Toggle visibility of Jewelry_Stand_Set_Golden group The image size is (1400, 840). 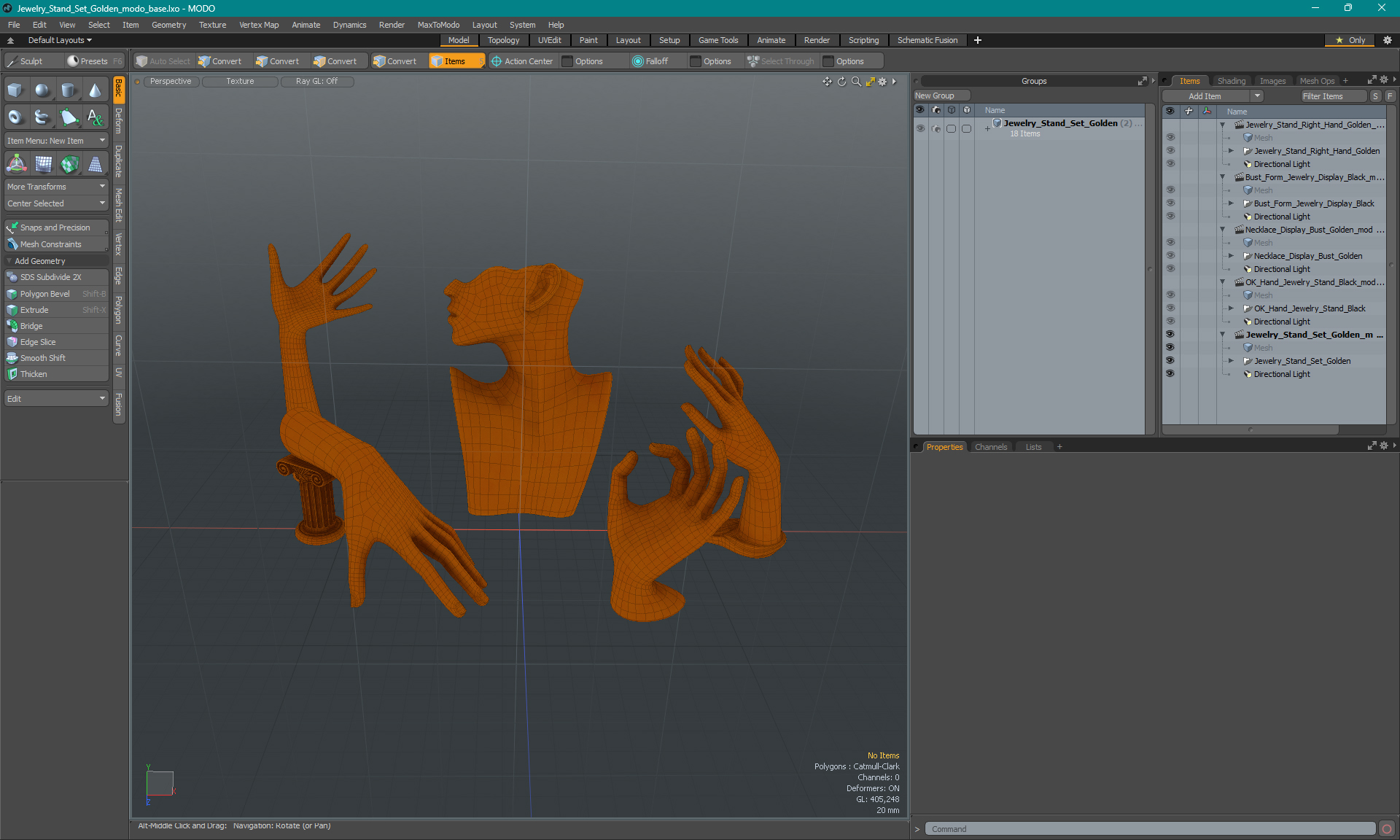pyautogui.click(x=920, y=128)
